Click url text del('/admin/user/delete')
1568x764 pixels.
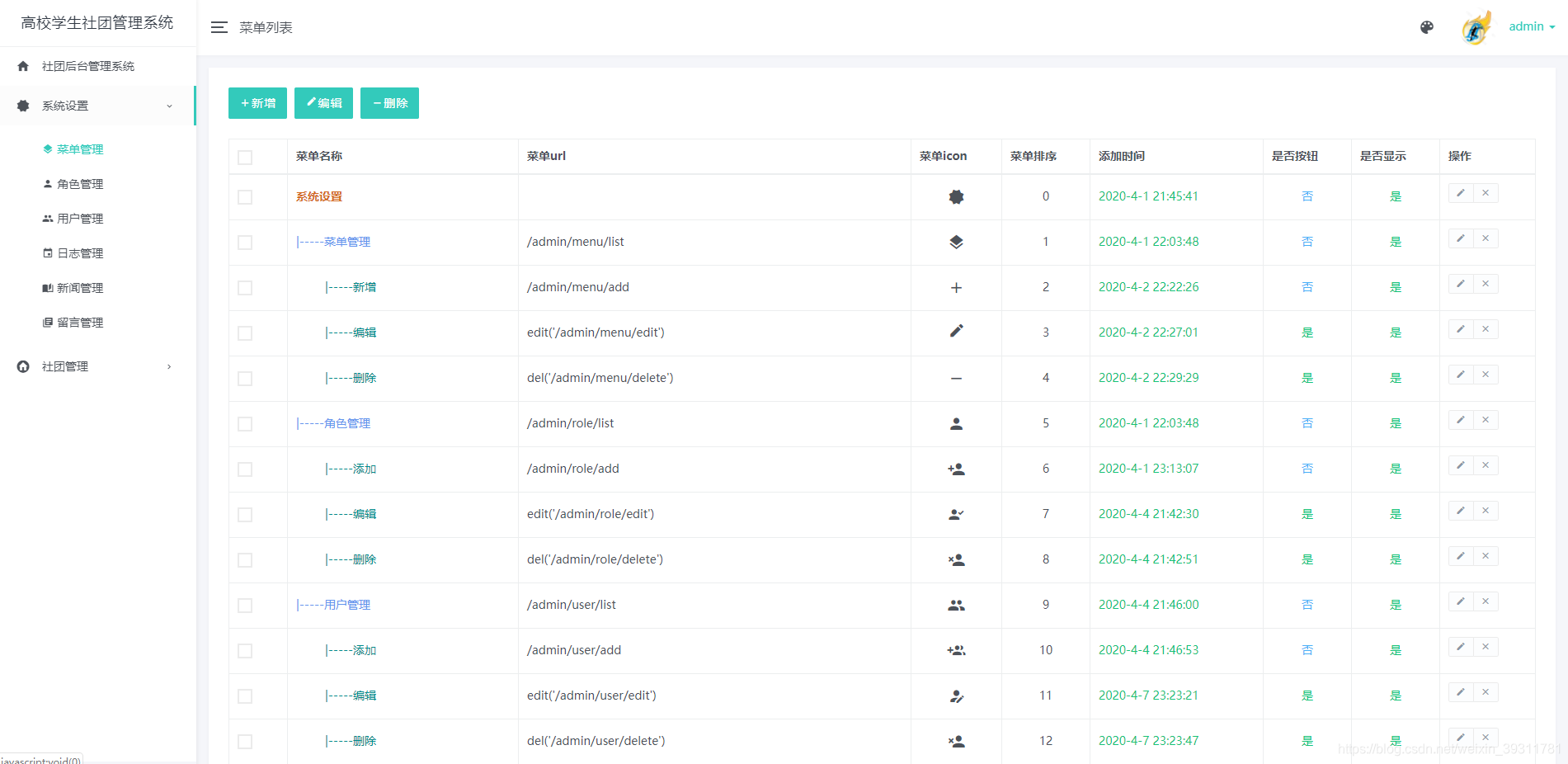click(596, 741)
